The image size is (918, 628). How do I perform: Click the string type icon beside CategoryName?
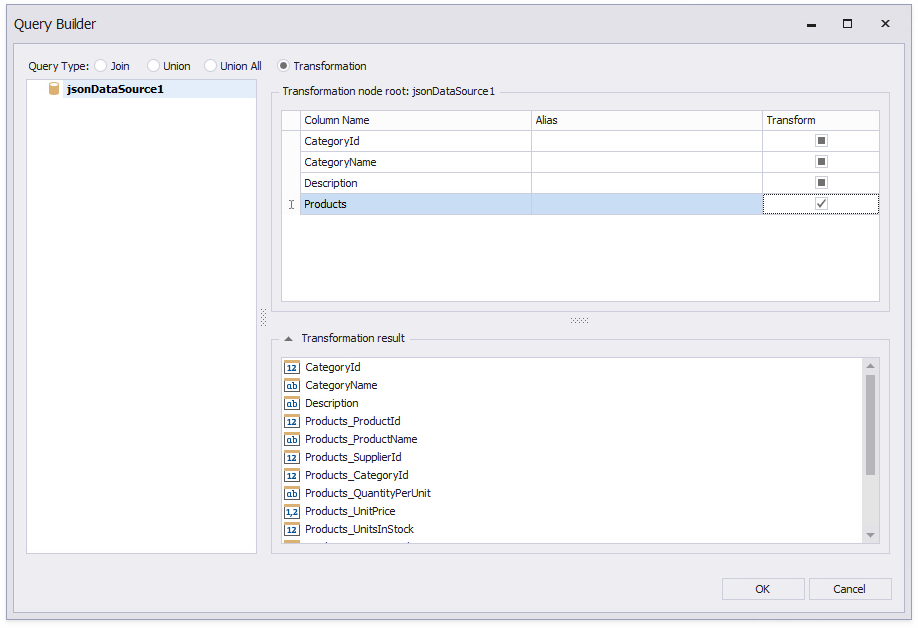[x=291, y=385]
